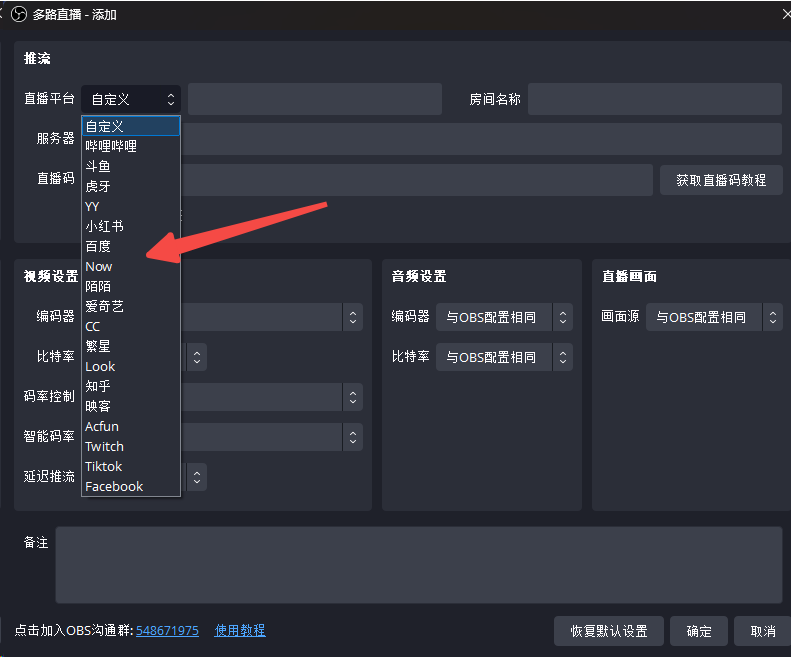The width and height of the screenshot is (793, 658).
Task: Choose 哔哩哔哩 from the platform list
Action: (x=131, y=146)
